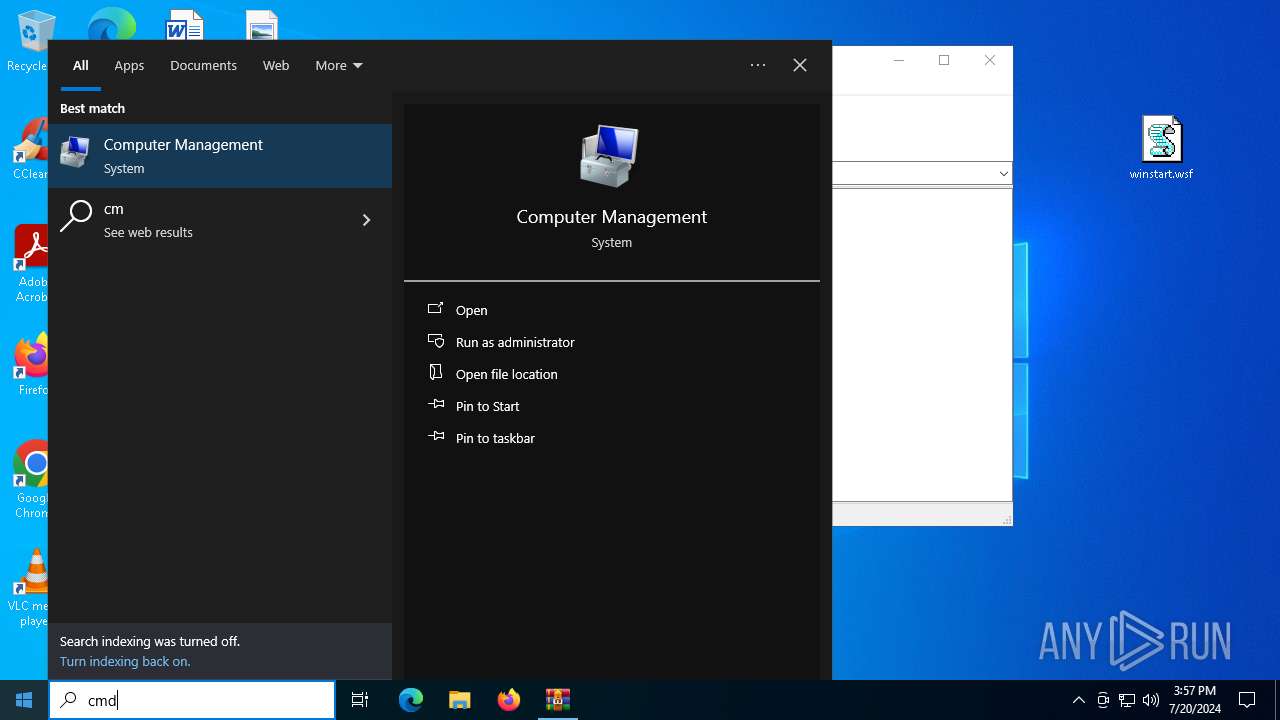Expand the 'cm' web results arrow

tap(366, 220)
